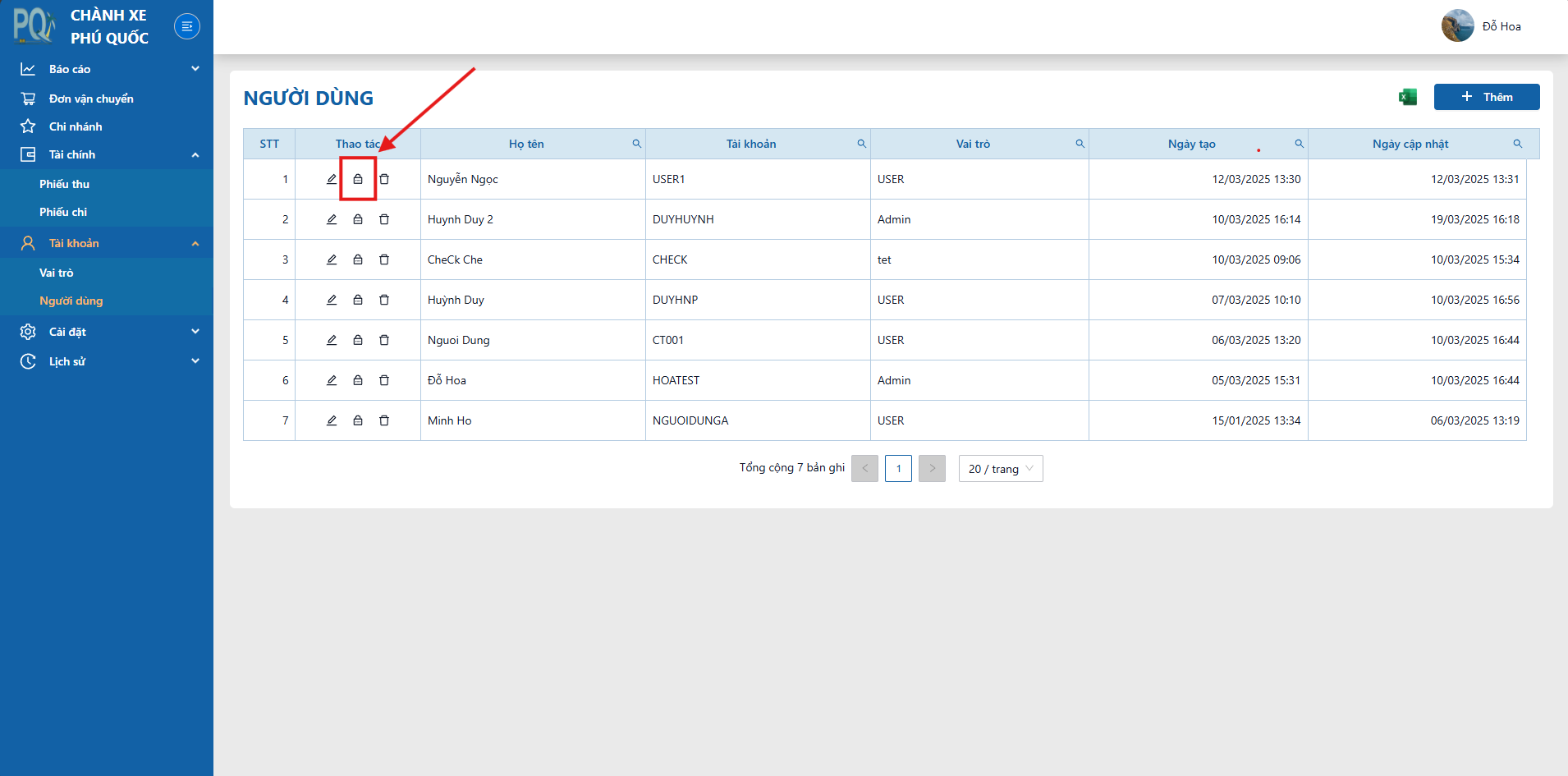Collapse the Tài chính menu
The image size is (1568, 776).
pos(107,154)
